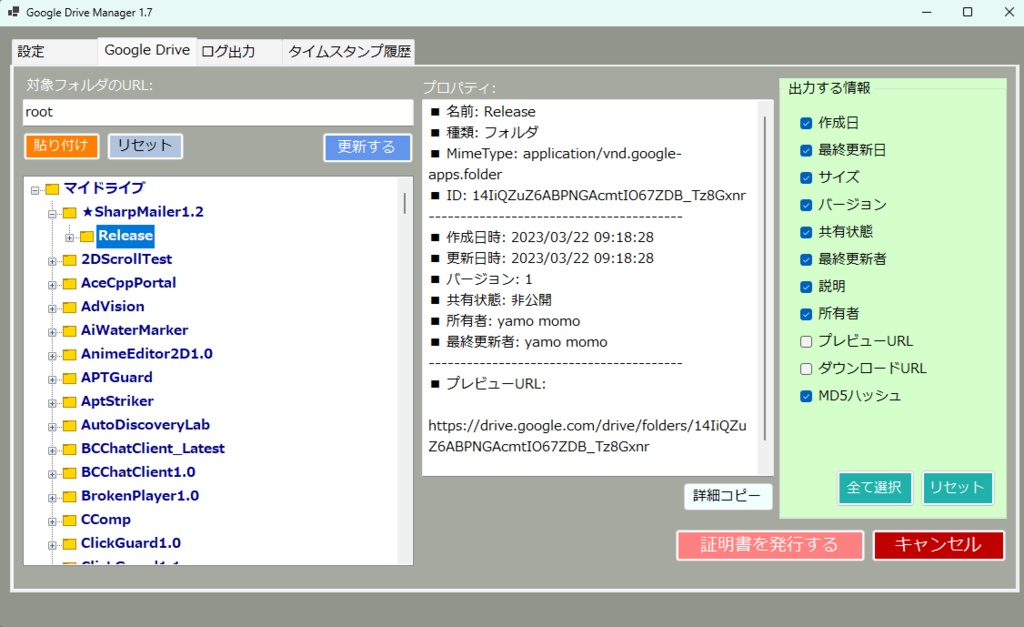
Task: Uncheck the 所有者 checkbox
Action: 806,314
